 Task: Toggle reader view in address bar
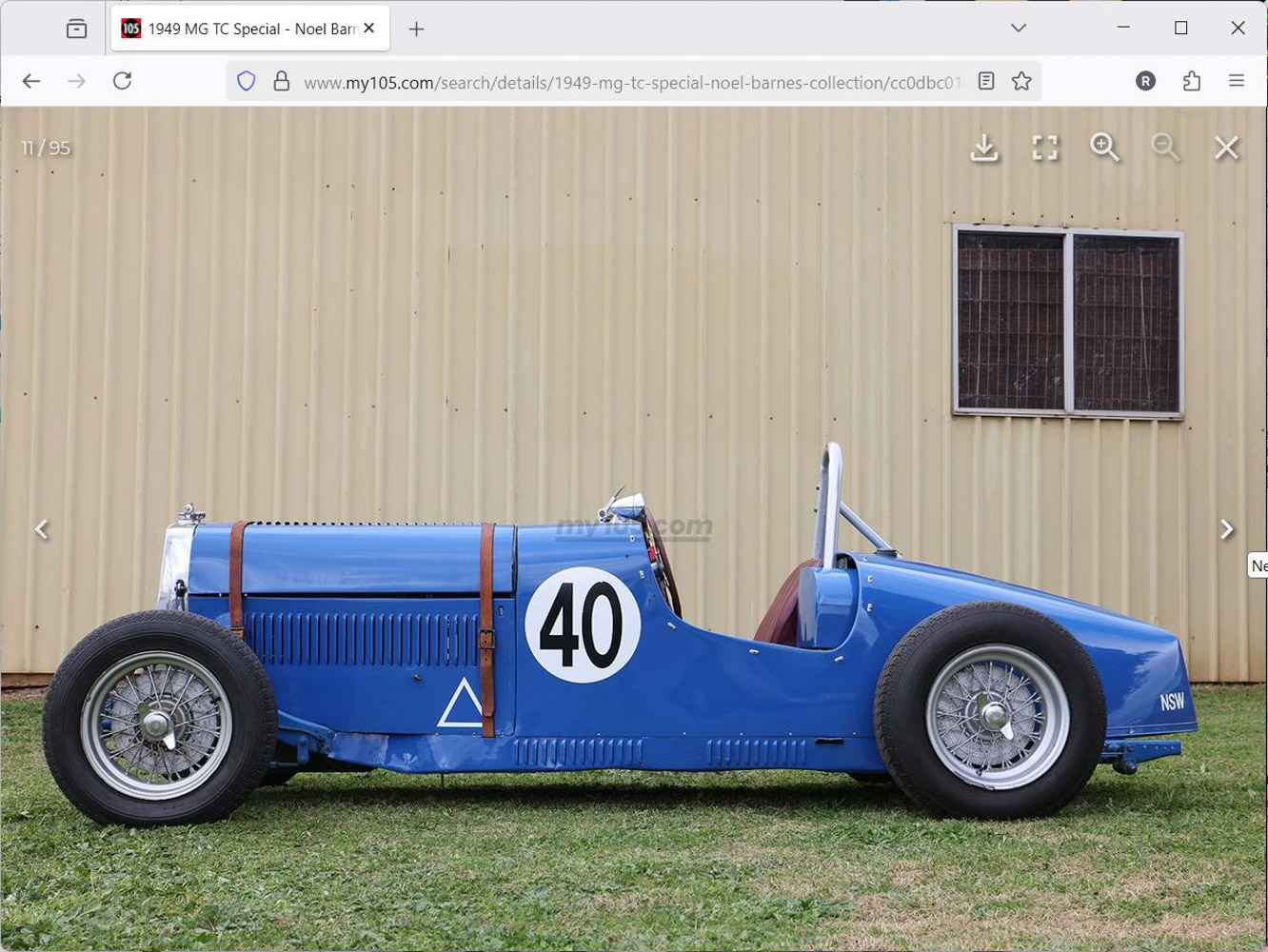pos(986,82)
